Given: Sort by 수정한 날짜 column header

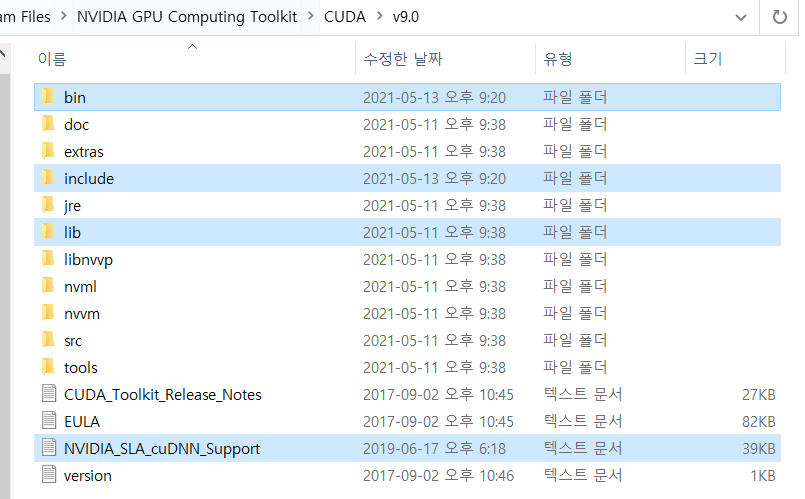Looking at the screenshot, I should (402, 59).
